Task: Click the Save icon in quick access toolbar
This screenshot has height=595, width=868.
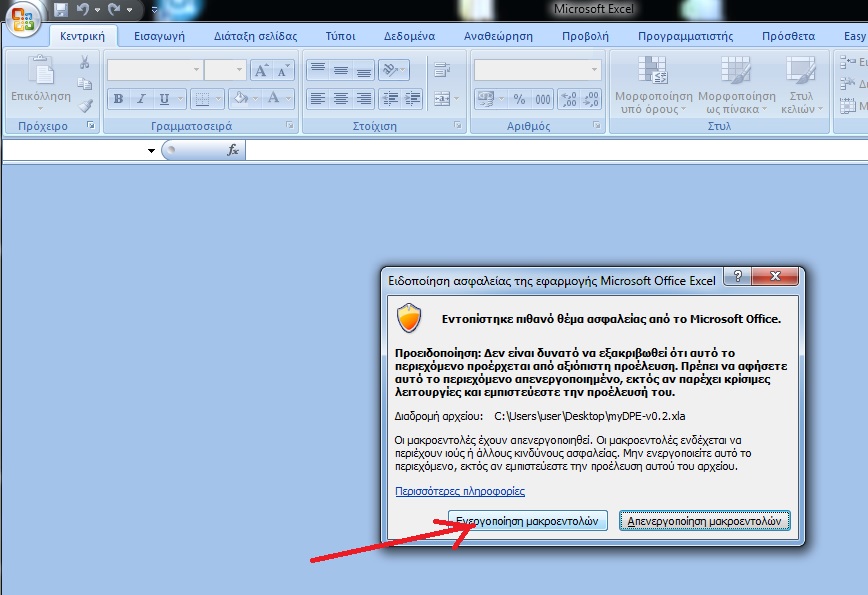Action: click(61, 10)
